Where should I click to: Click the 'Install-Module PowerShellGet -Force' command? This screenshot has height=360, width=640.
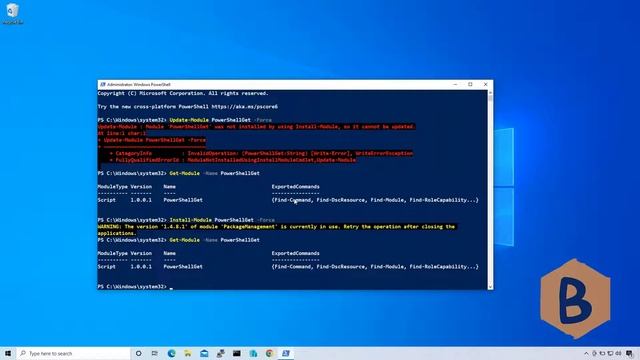(x=222, y=220)
